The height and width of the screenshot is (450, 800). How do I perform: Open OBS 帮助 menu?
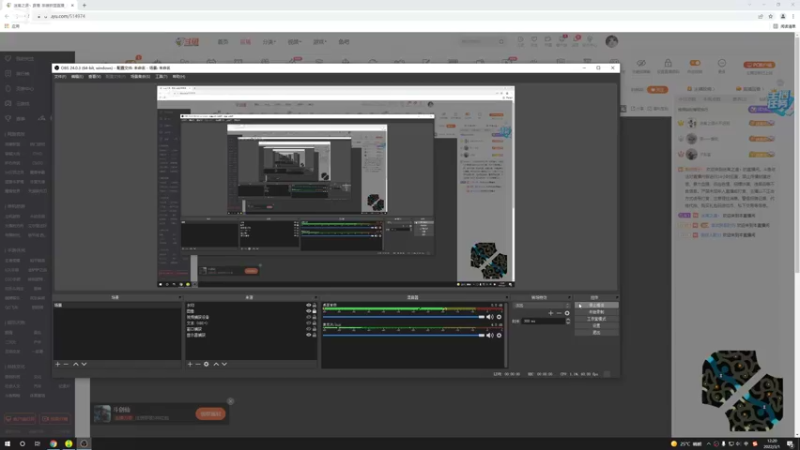[179, 77]
